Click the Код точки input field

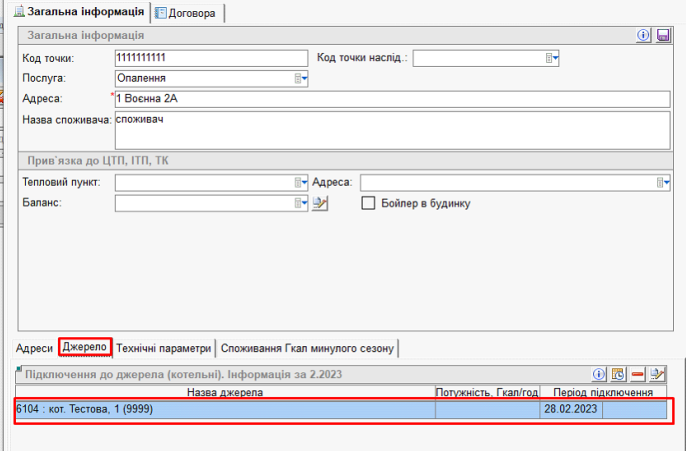click(206, 58)
